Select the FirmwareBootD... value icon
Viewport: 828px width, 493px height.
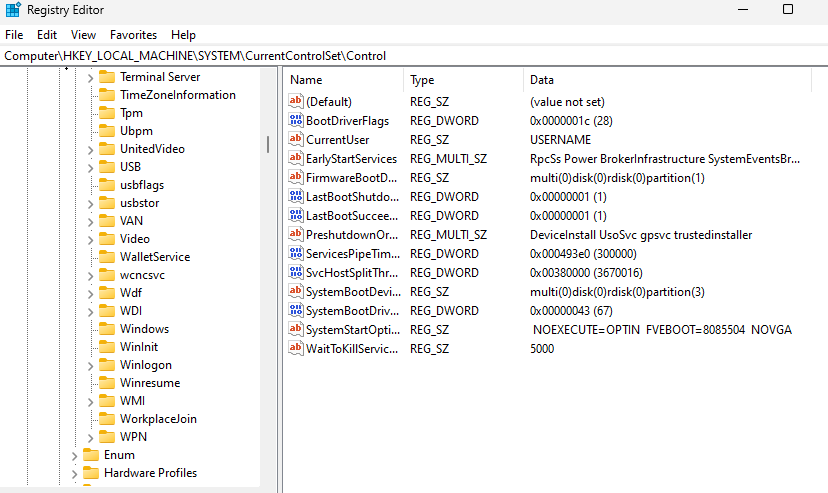pos(296,177)
